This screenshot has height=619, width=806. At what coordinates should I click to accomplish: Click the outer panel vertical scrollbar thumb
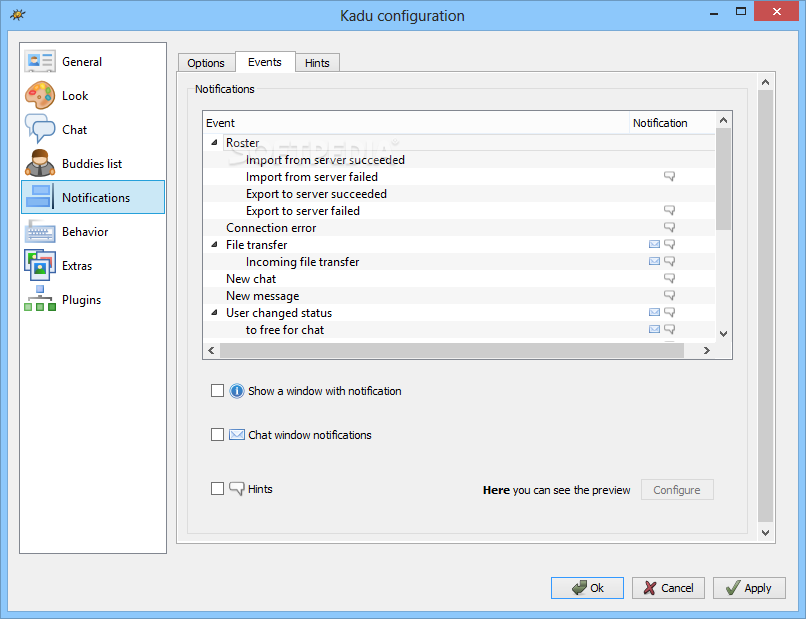click(x=765, y=306)
